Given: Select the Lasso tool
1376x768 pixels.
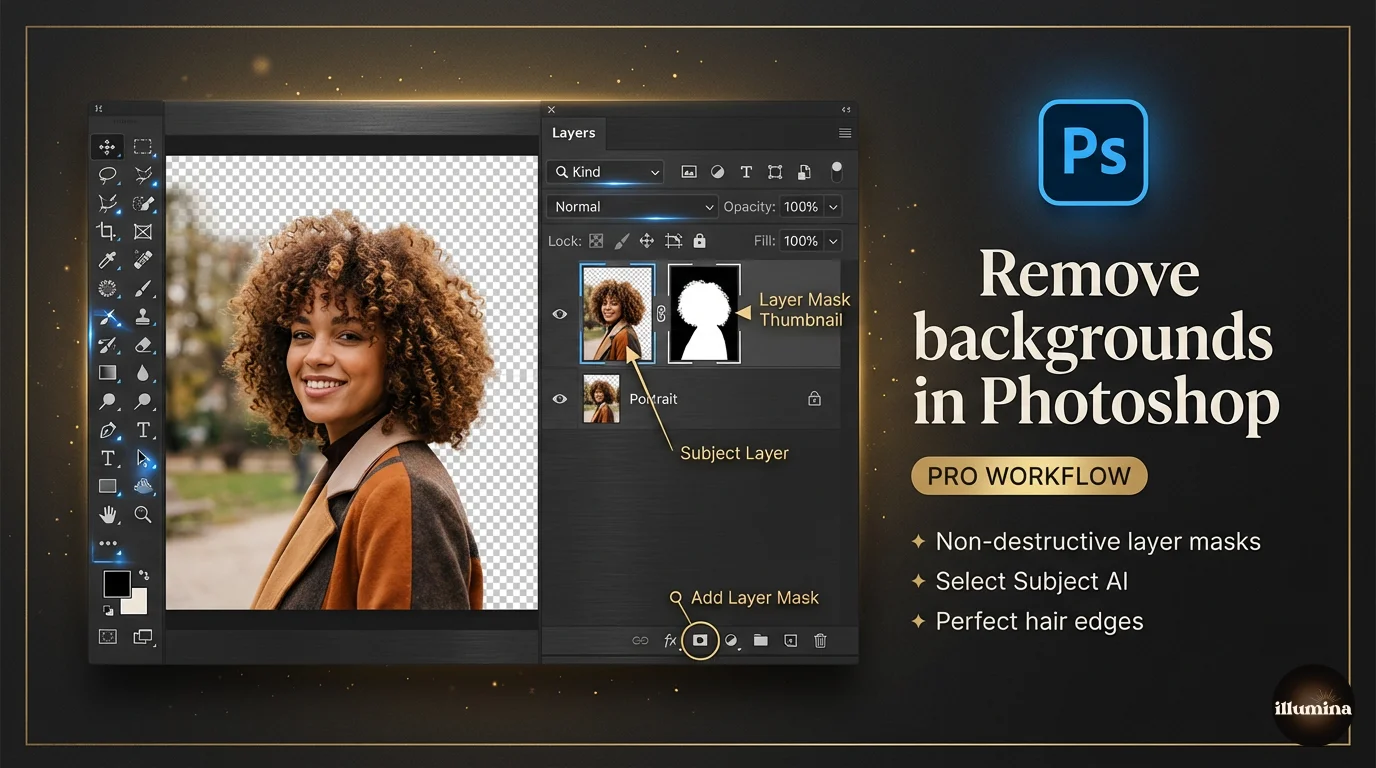Looking at the screenshot, I should pos(107,175).
